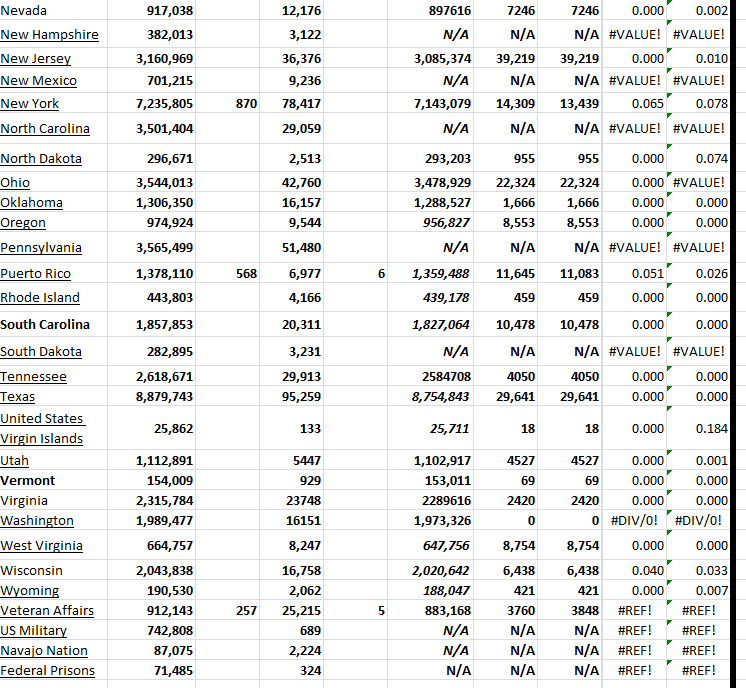Select cell with value 7,143,079

(431, 104)
